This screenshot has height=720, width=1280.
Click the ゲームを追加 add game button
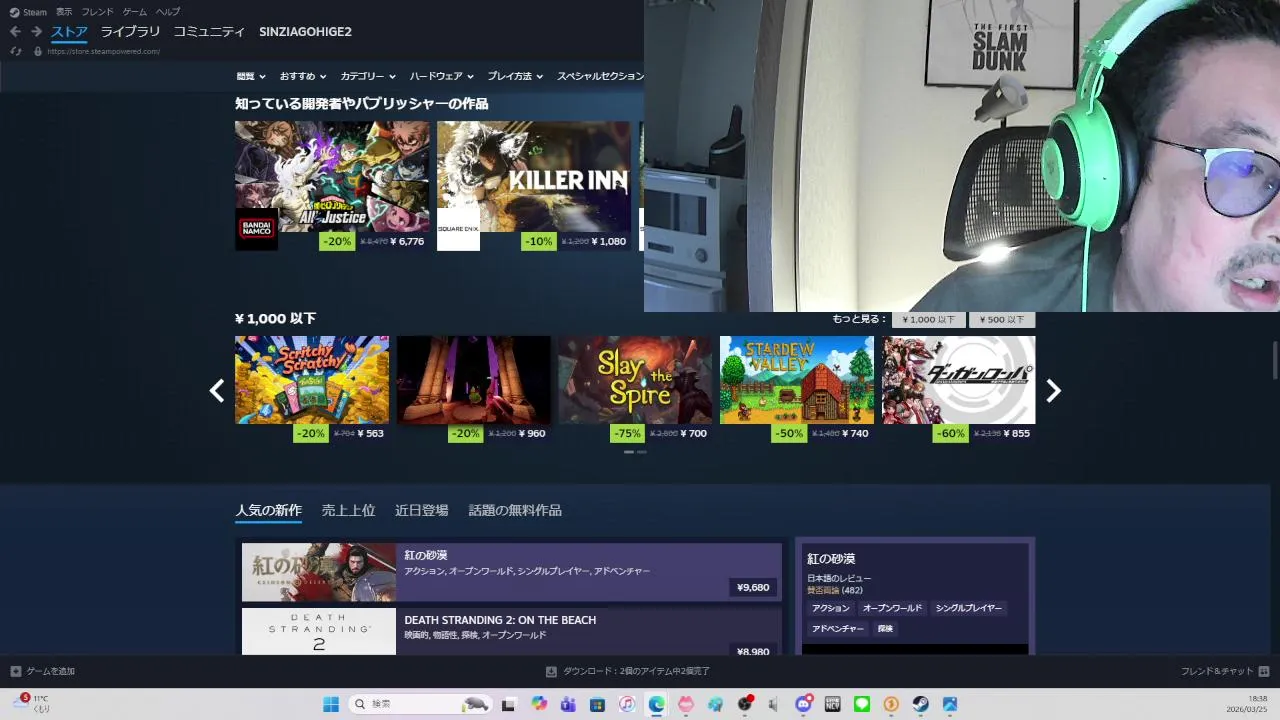tap(43, 671)
